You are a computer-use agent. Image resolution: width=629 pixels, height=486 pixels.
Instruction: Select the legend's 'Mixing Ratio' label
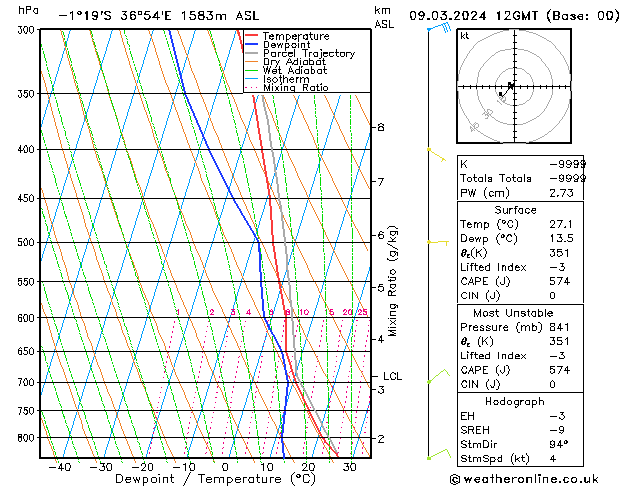296,87
